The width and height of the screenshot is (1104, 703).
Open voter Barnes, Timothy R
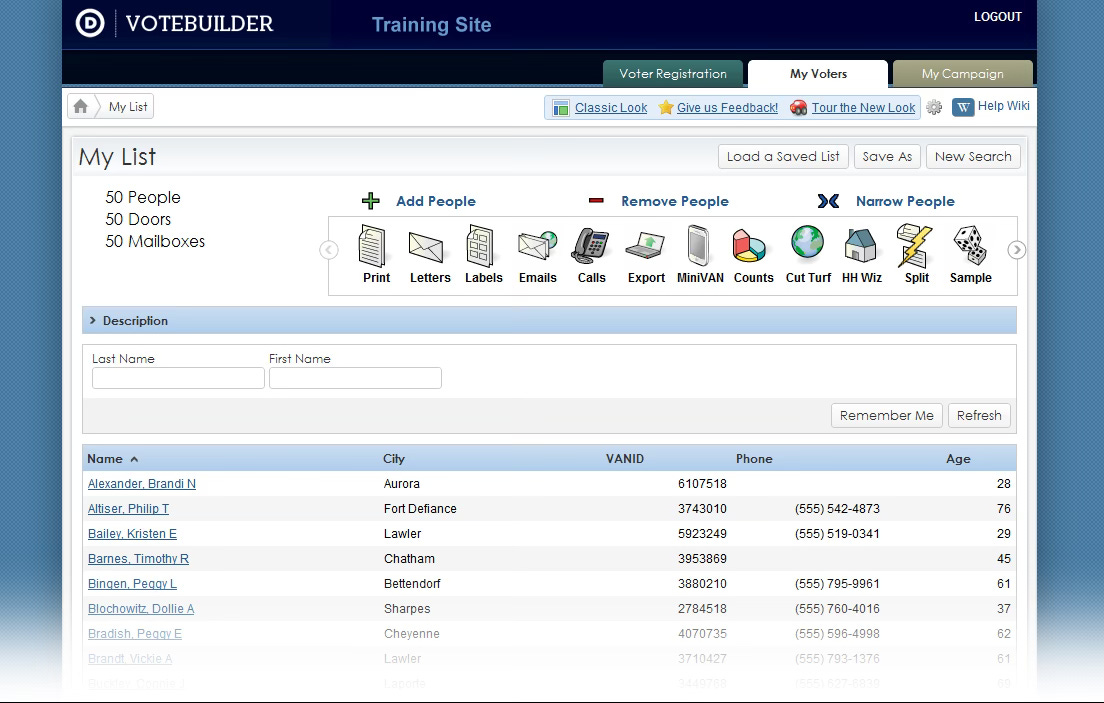(x=138, y=559)
